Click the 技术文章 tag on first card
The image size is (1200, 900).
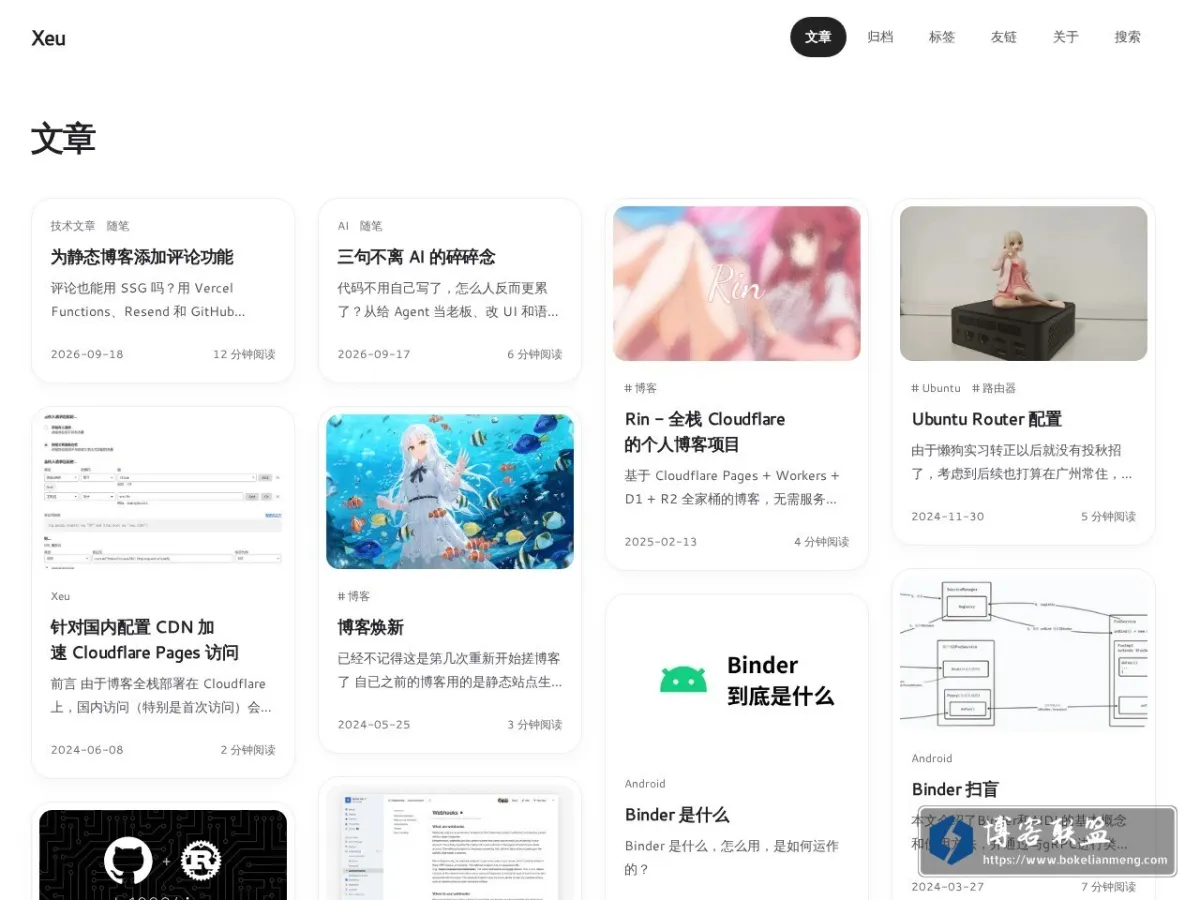[73, 226]
